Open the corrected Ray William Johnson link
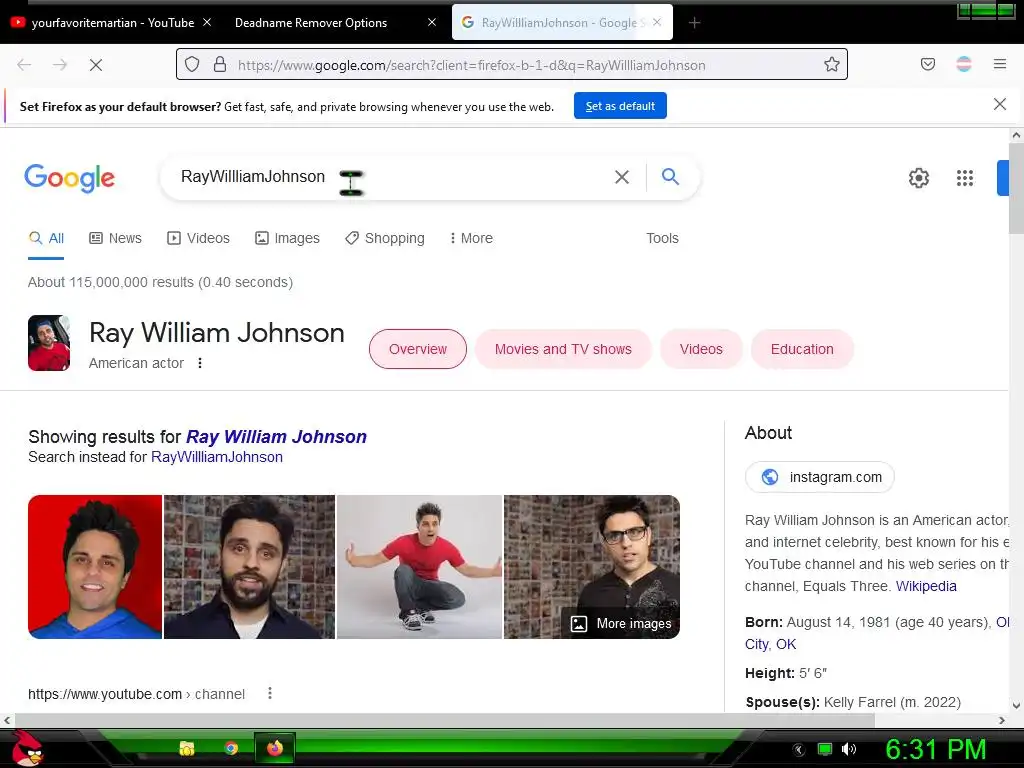This screenshot has height=768, width=1024. (276, 436)
